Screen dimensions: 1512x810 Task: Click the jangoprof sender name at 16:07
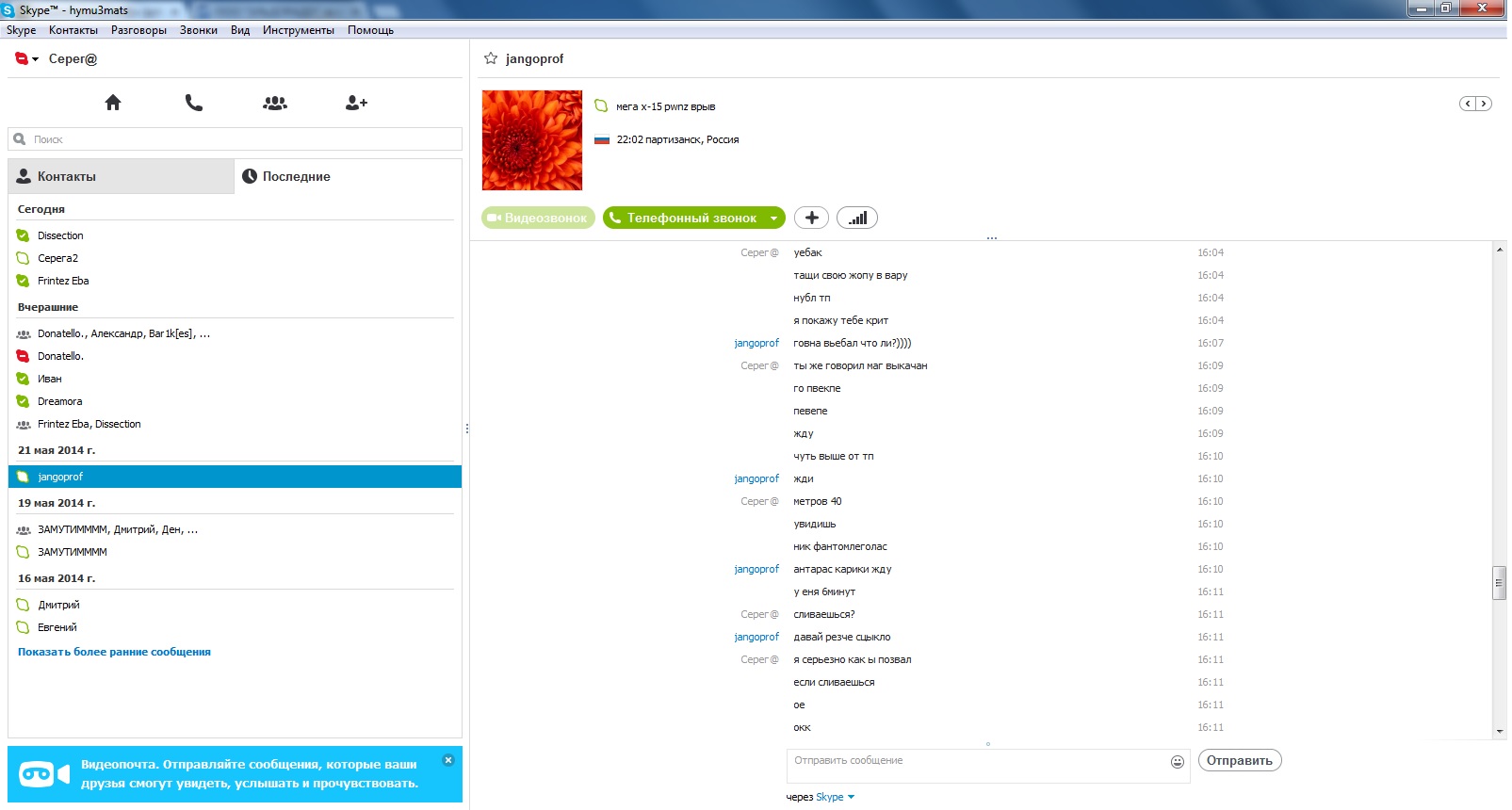tap(756, 343)
